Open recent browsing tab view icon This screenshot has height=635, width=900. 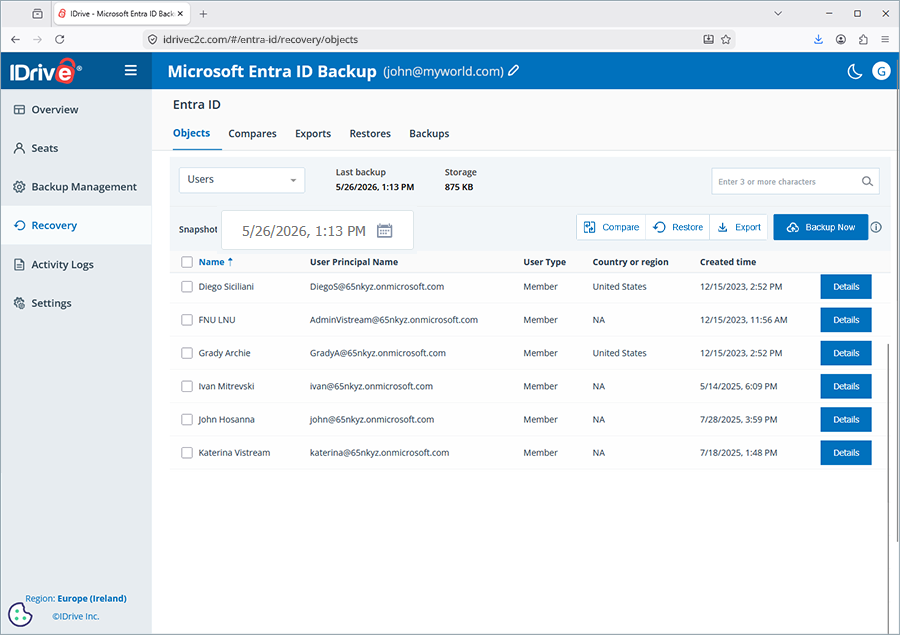pyautogui.click(x=37, y=14)
